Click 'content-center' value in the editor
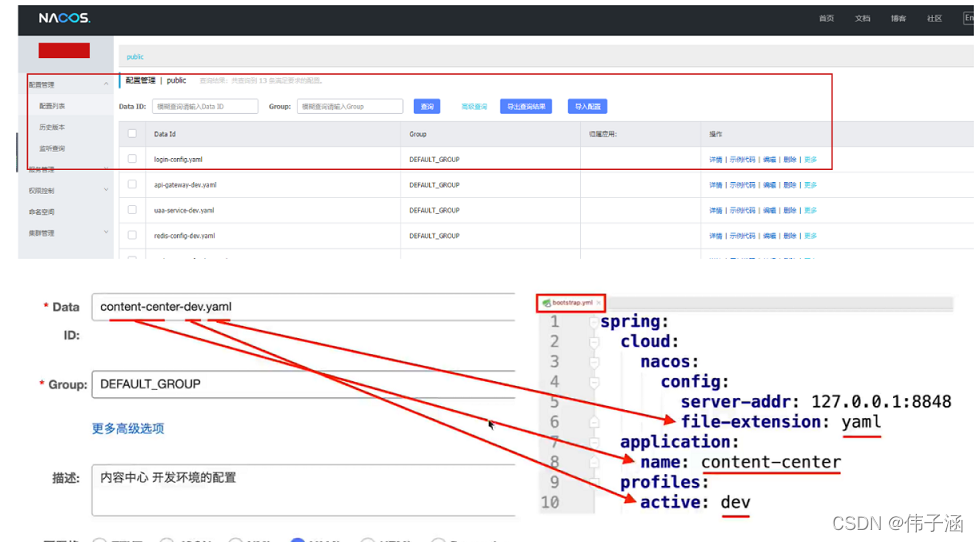Image resolution: width=978 pixels, height=542 pixels. 771,462
